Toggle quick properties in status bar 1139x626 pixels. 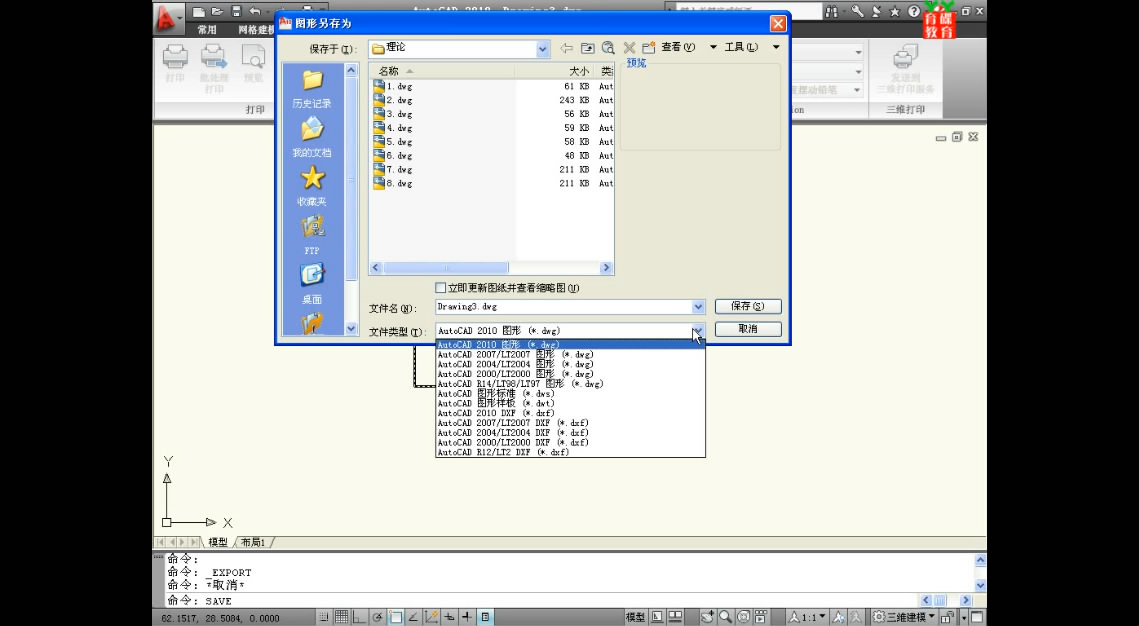(x=486, y=617)
